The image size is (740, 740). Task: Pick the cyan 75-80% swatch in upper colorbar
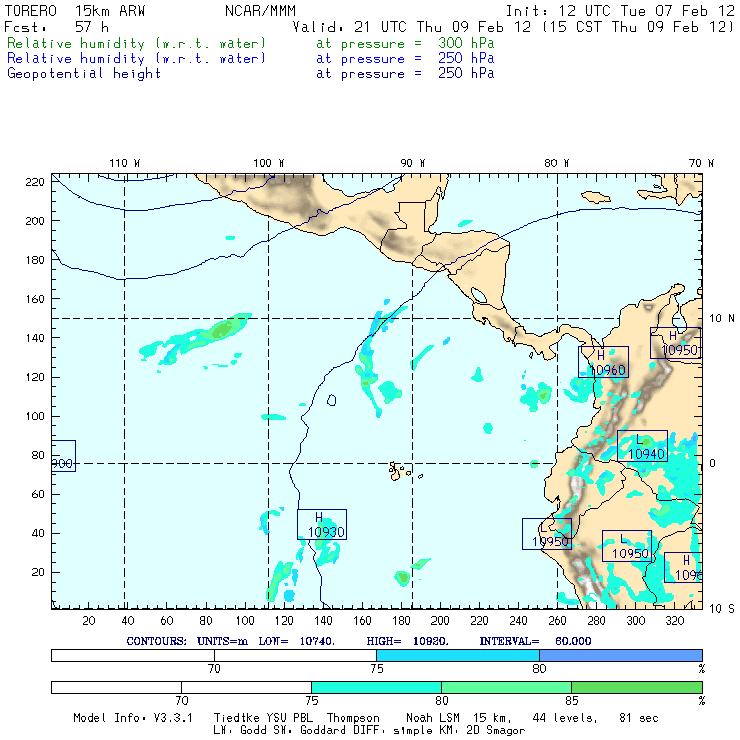coord(457,654)
